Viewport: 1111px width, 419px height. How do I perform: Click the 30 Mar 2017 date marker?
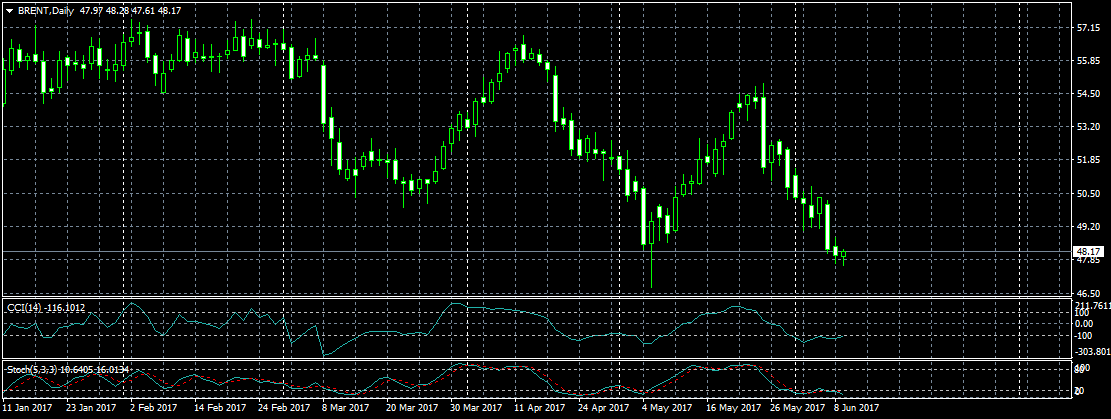point(475,408)
